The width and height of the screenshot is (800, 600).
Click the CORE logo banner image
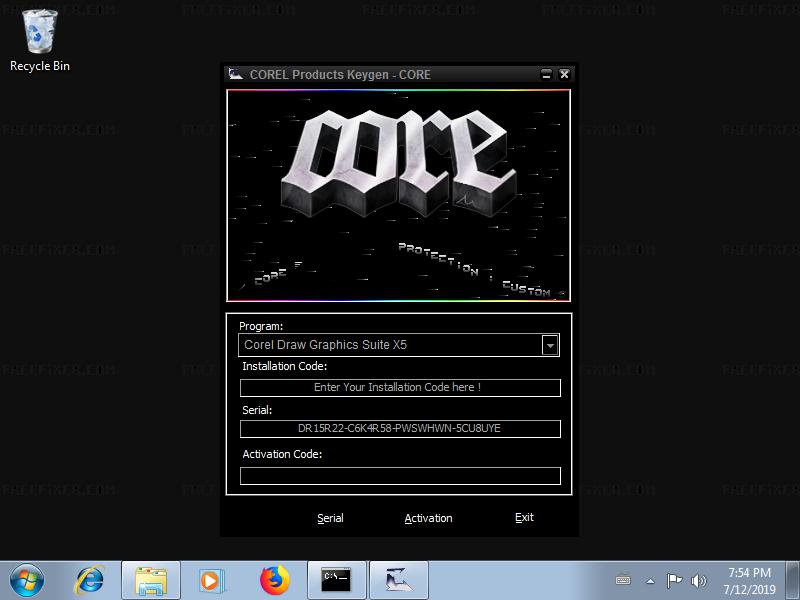click(398, 195)
